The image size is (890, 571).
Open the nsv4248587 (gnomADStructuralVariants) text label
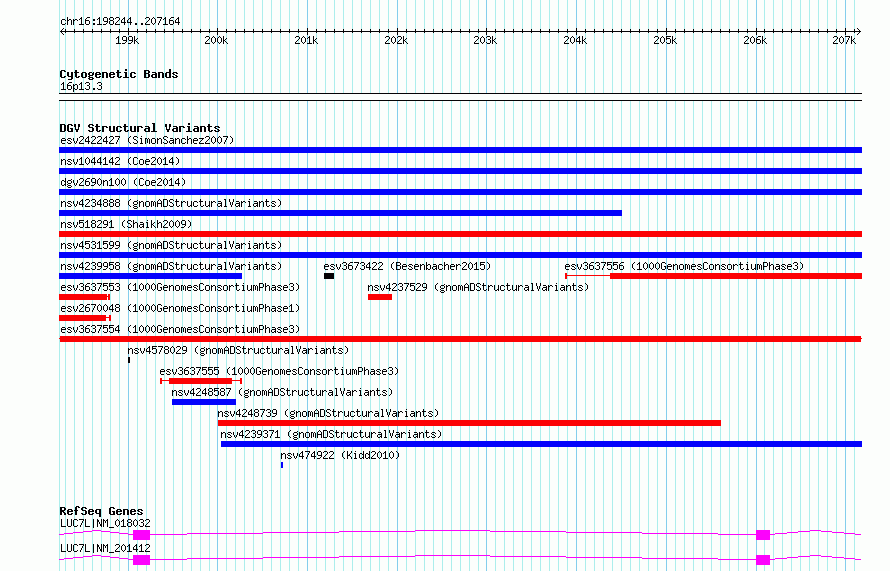pyautogui.click(x=282, y=392)
